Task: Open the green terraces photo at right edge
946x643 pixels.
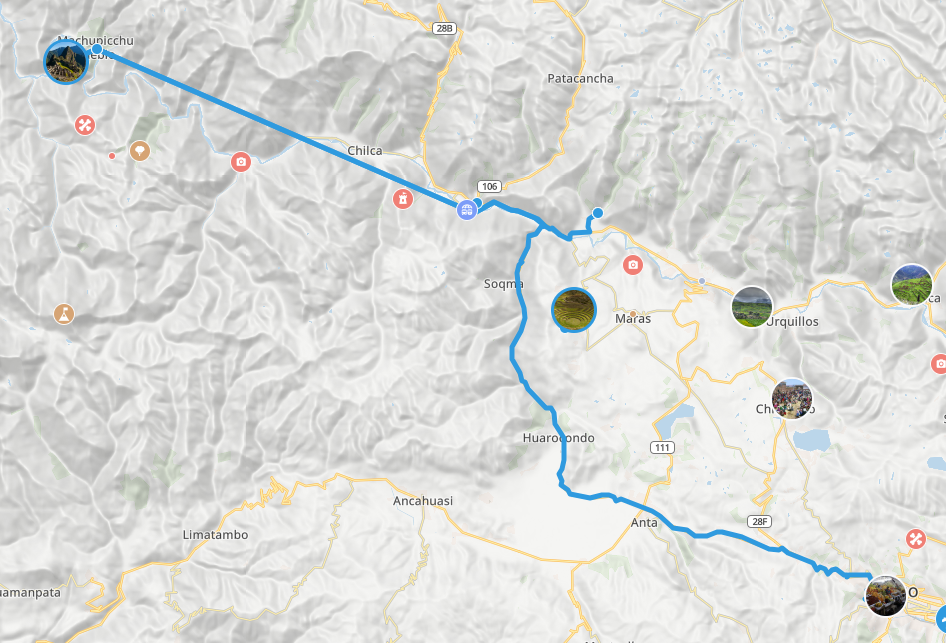Action: tap(912, 285)
